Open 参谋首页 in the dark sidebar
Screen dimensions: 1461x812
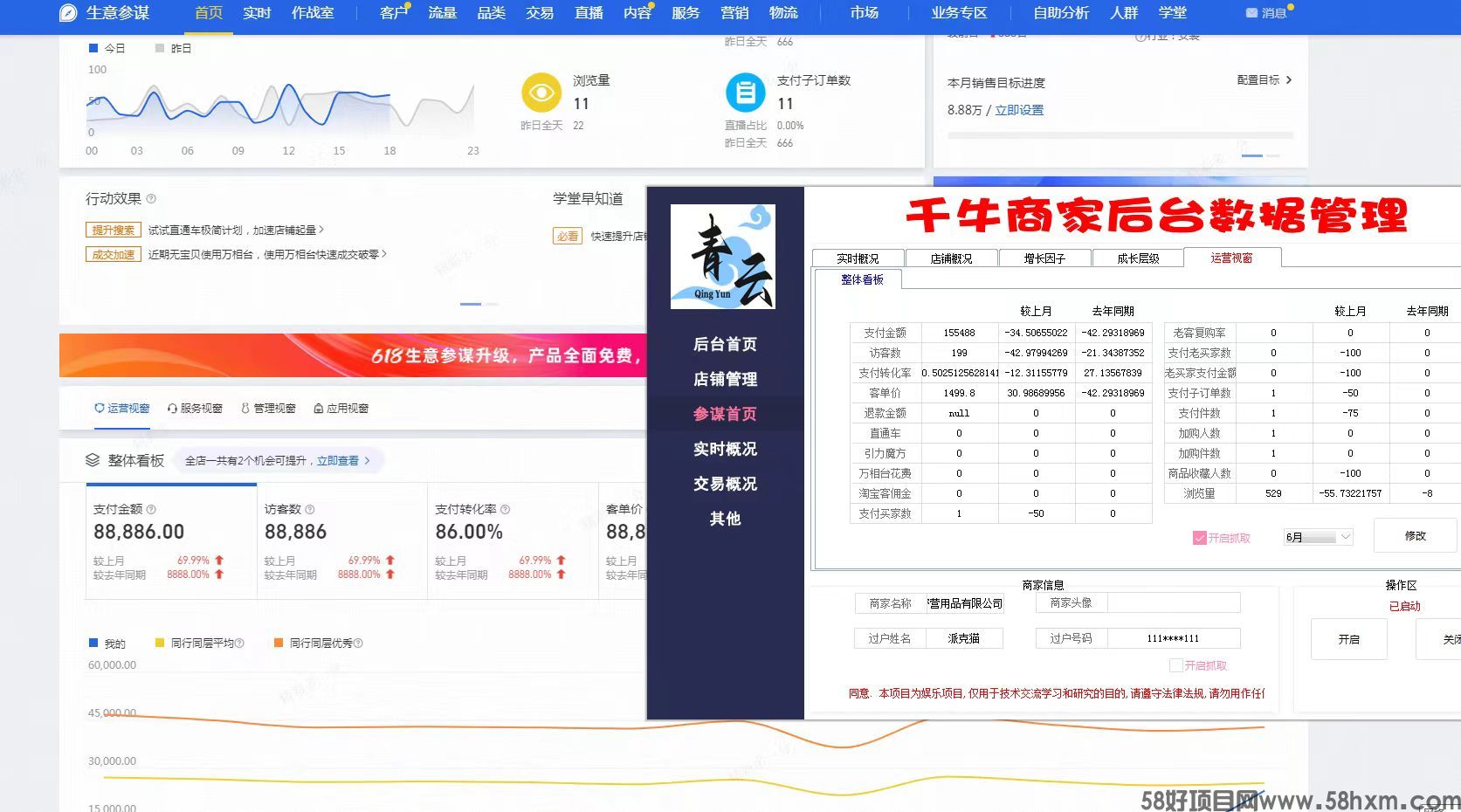(725, 414)
